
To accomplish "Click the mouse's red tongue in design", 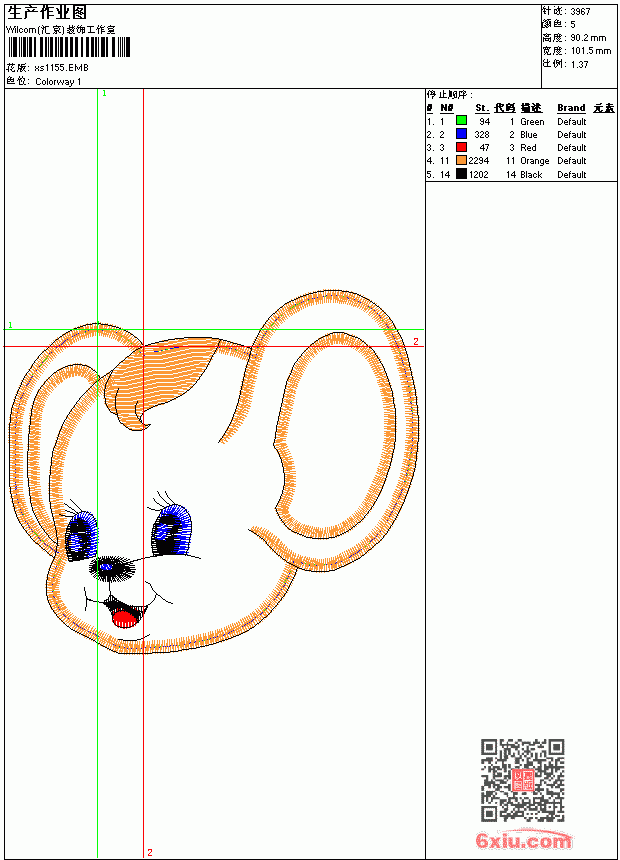I will [125, 619].
